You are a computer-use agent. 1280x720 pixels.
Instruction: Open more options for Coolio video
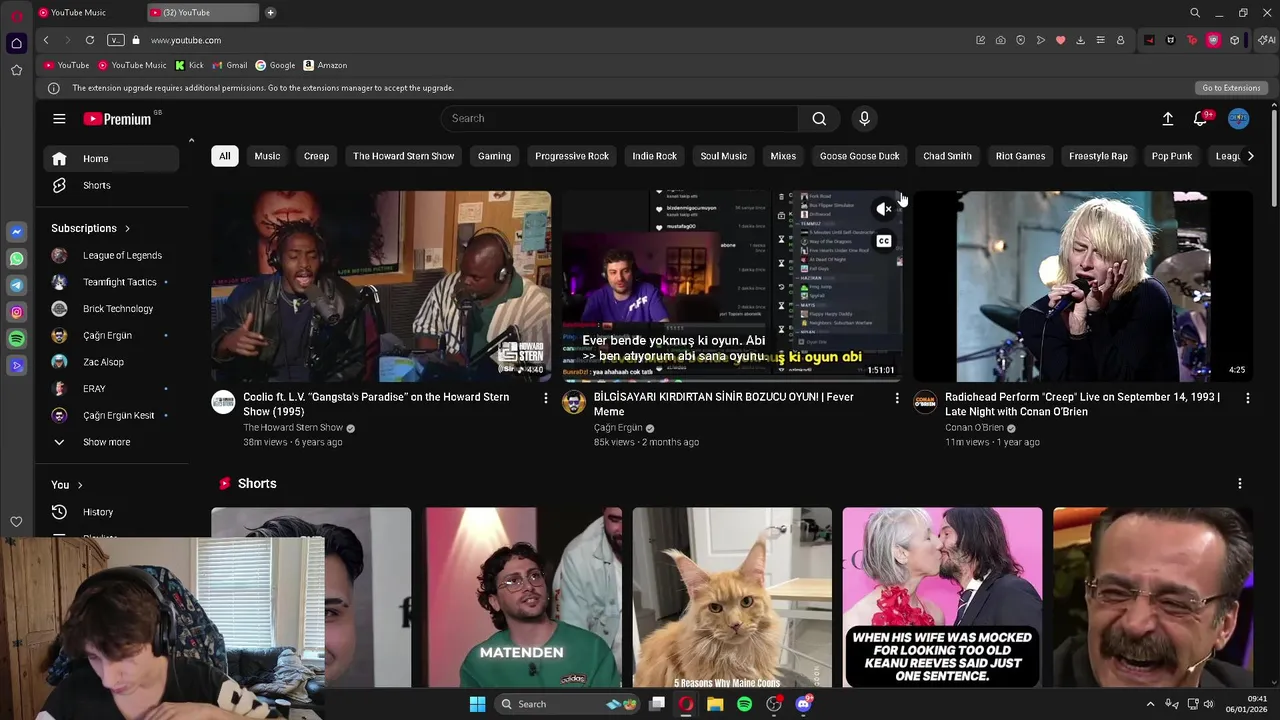[545, 398]
